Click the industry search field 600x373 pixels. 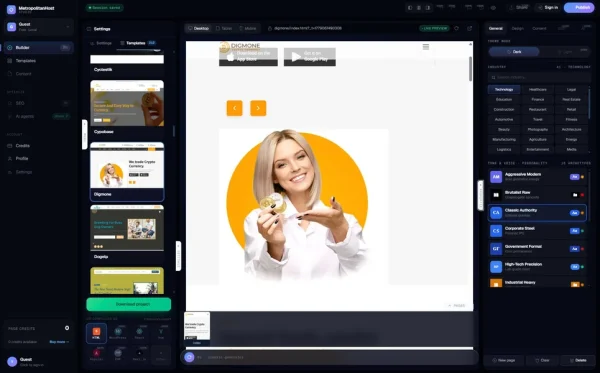click(539, 77)
